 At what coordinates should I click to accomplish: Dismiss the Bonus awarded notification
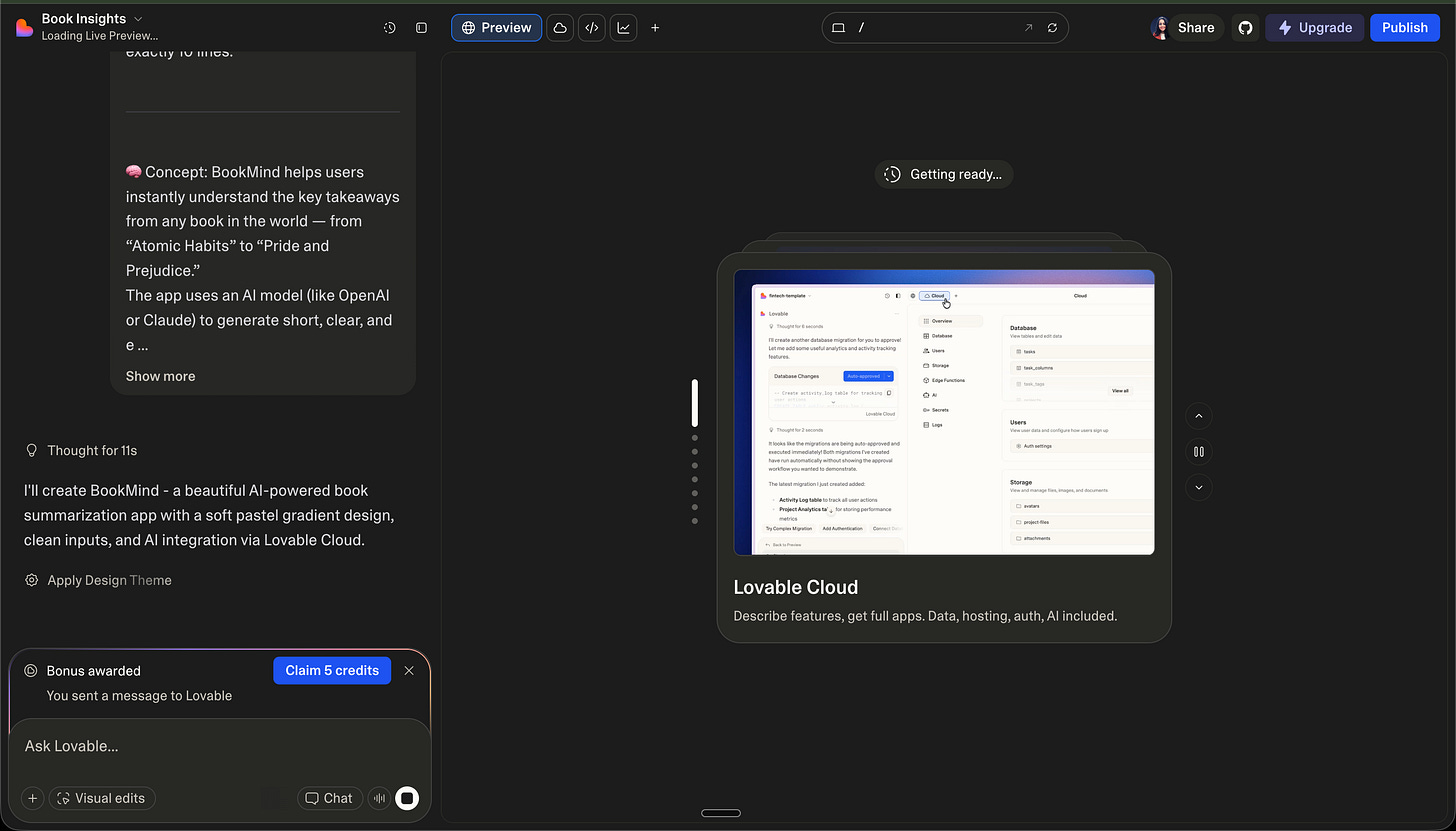pos(409,671)
